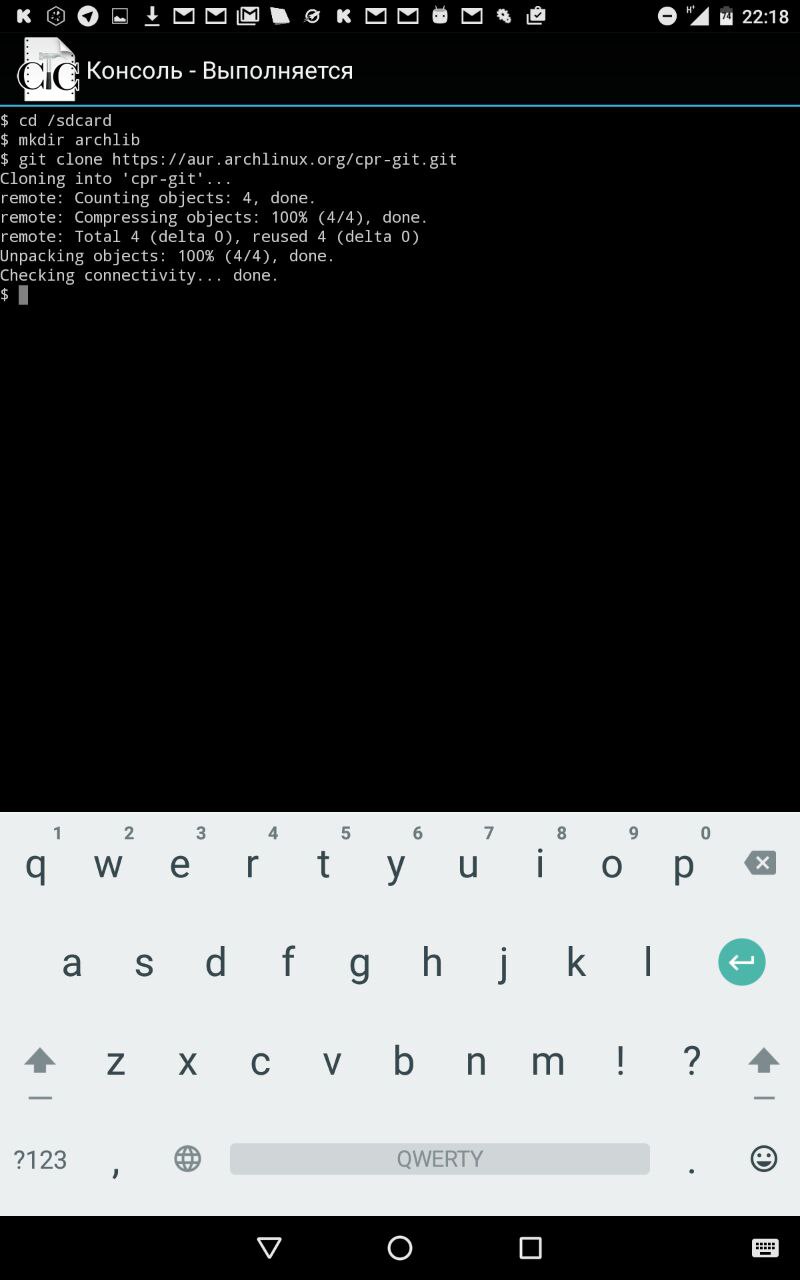Open the language switcher globe key

[187, 1158]
